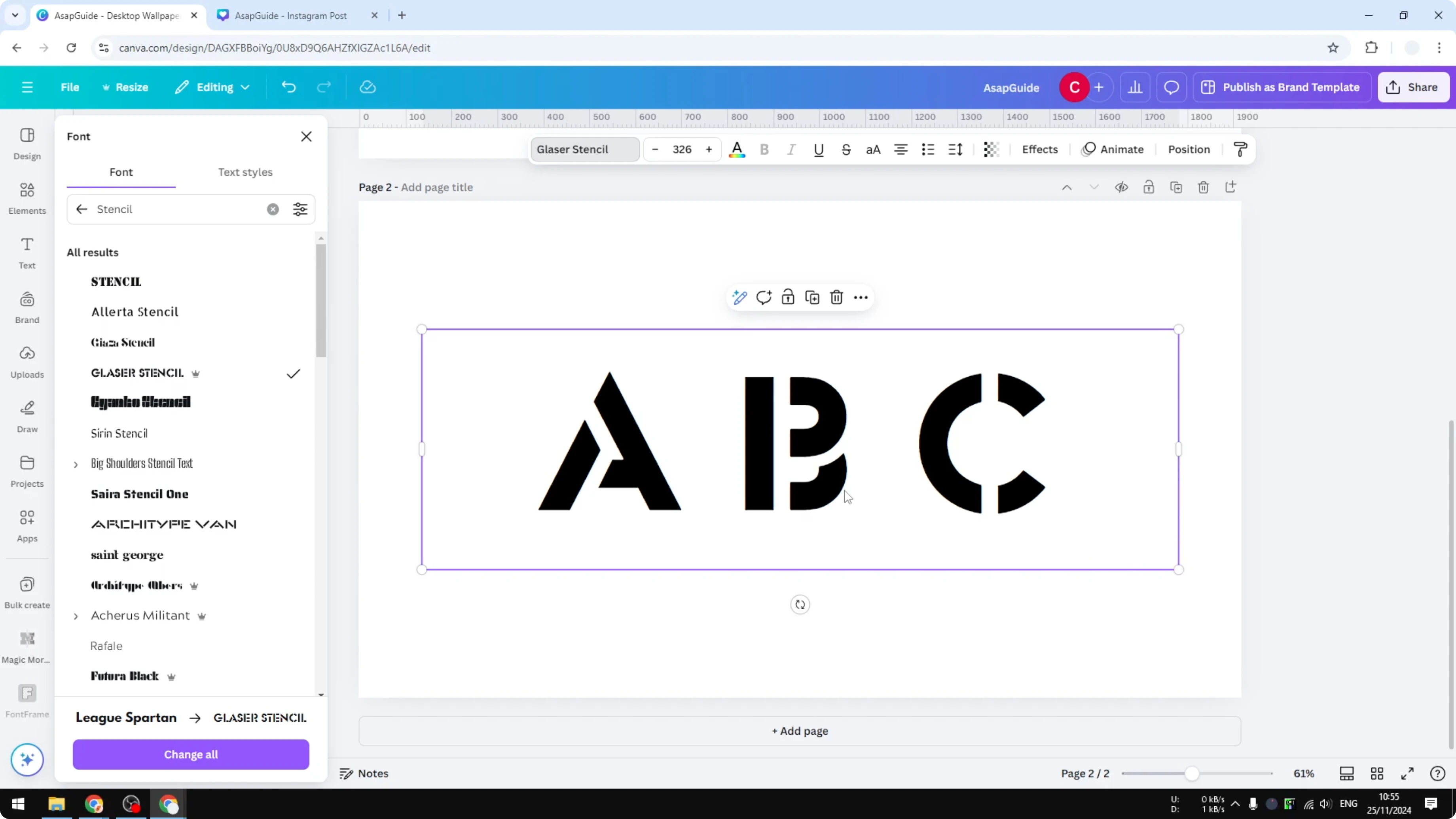Open font search filter options
1456x819 pixels.
coord(300,209)
